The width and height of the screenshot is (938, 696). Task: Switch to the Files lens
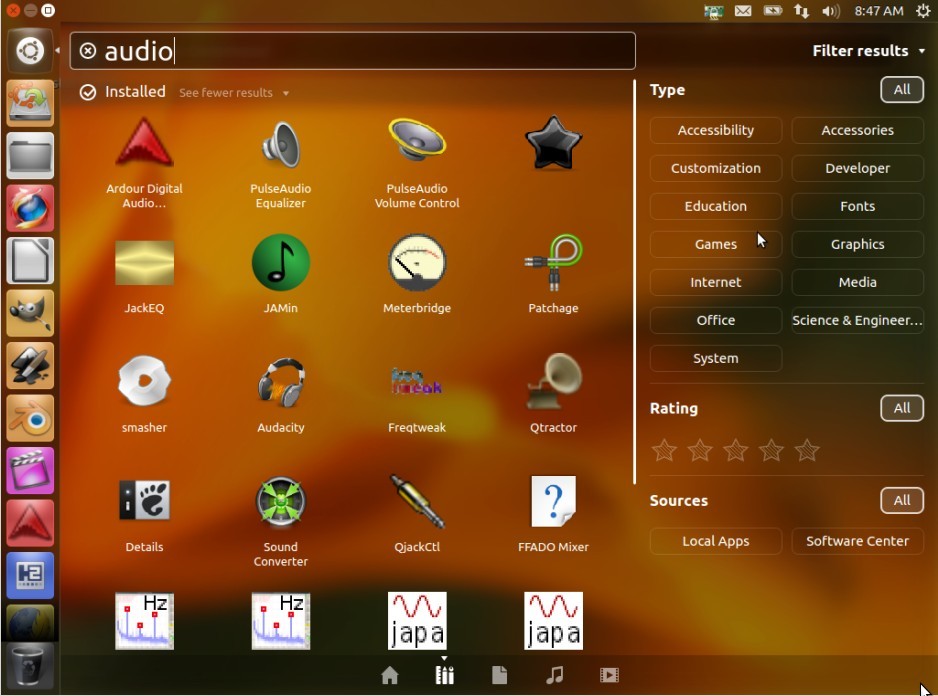click(x=500, y=675)
